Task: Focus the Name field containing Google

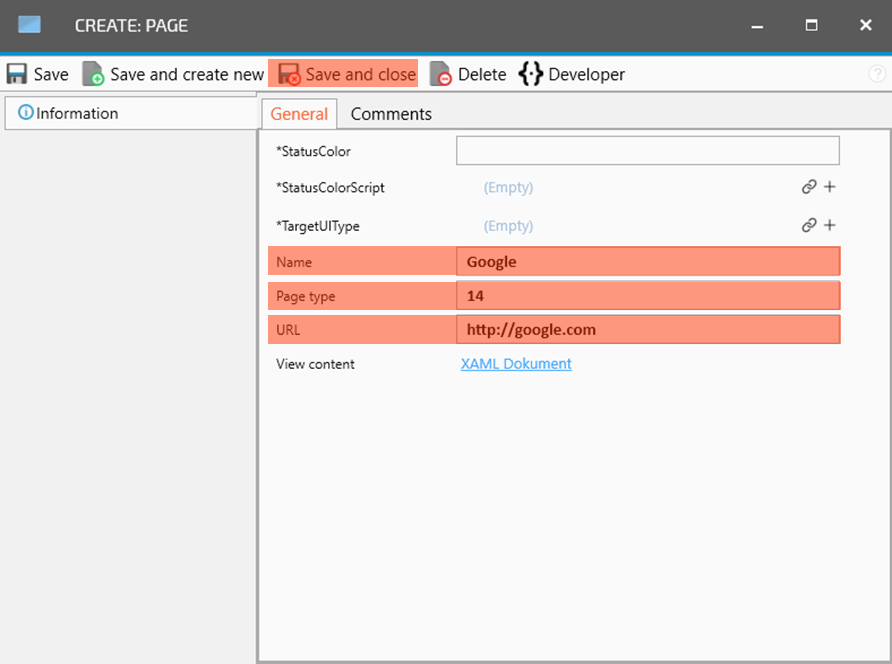Action: point(647,262)
